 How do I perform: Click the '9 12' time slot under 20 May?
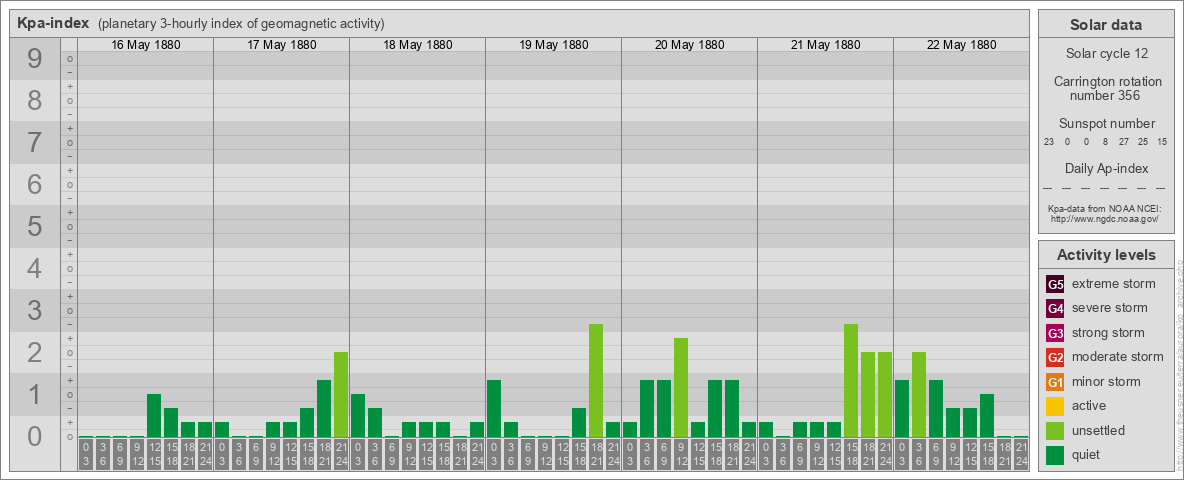tap(681, 454)
